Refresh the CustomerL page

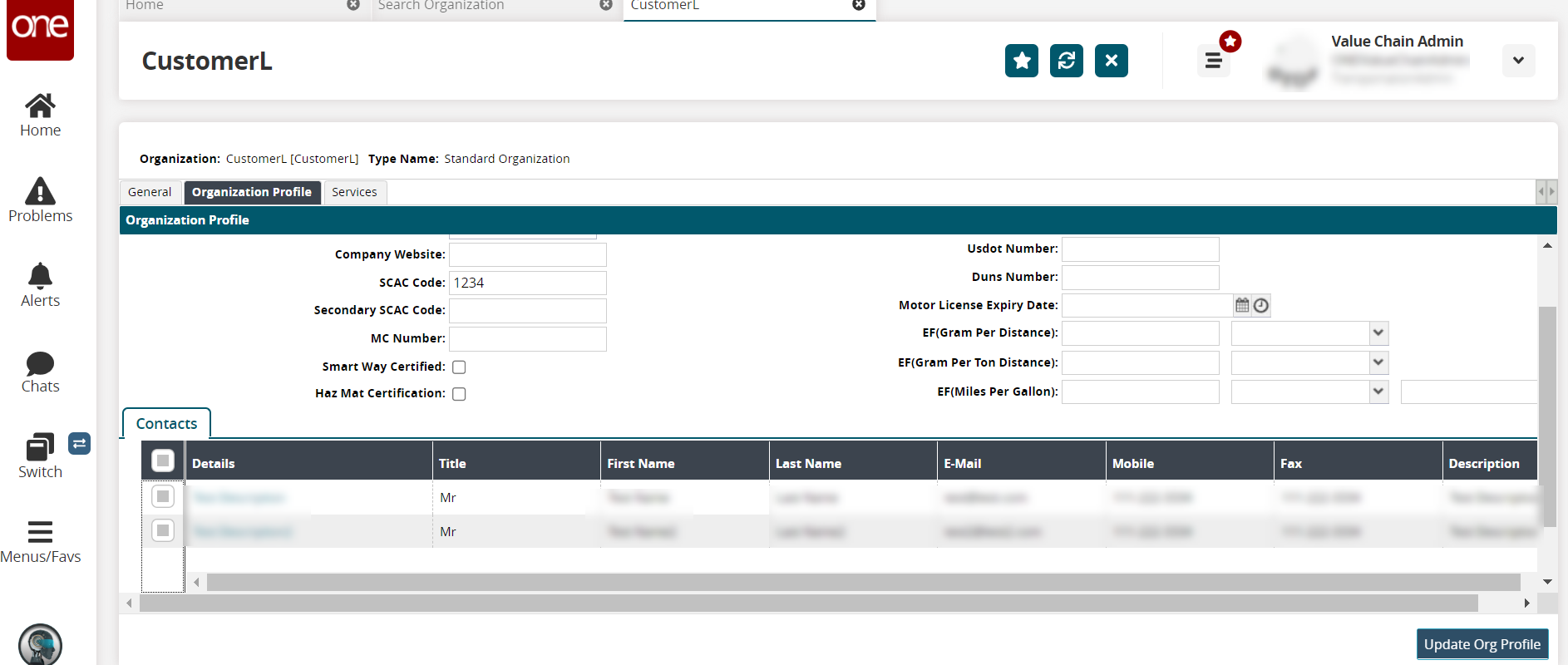click(x=1067, y=61)
